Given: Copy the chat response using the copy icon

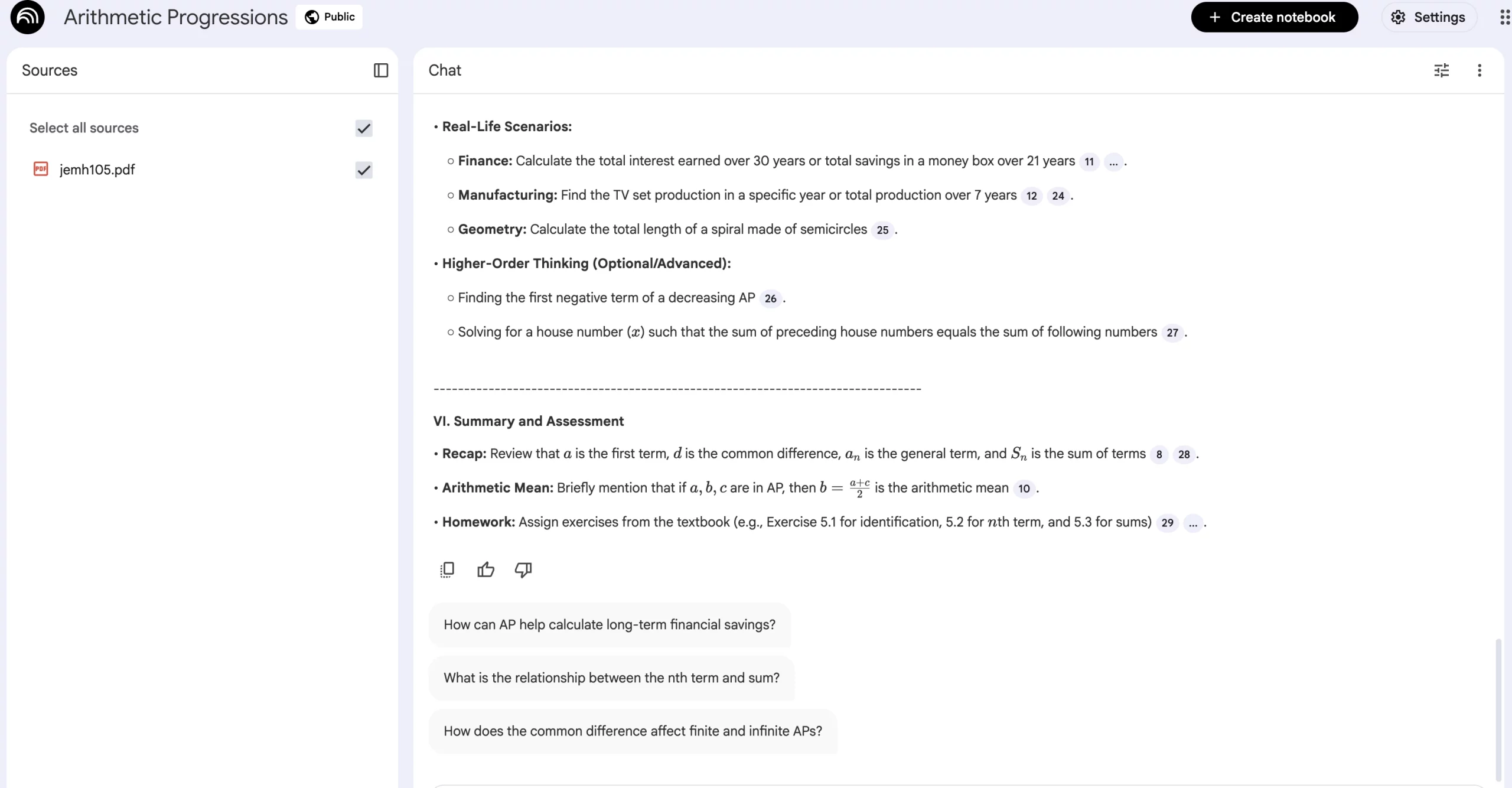Looking at the screenshot, I should click(x=447, y=569).
